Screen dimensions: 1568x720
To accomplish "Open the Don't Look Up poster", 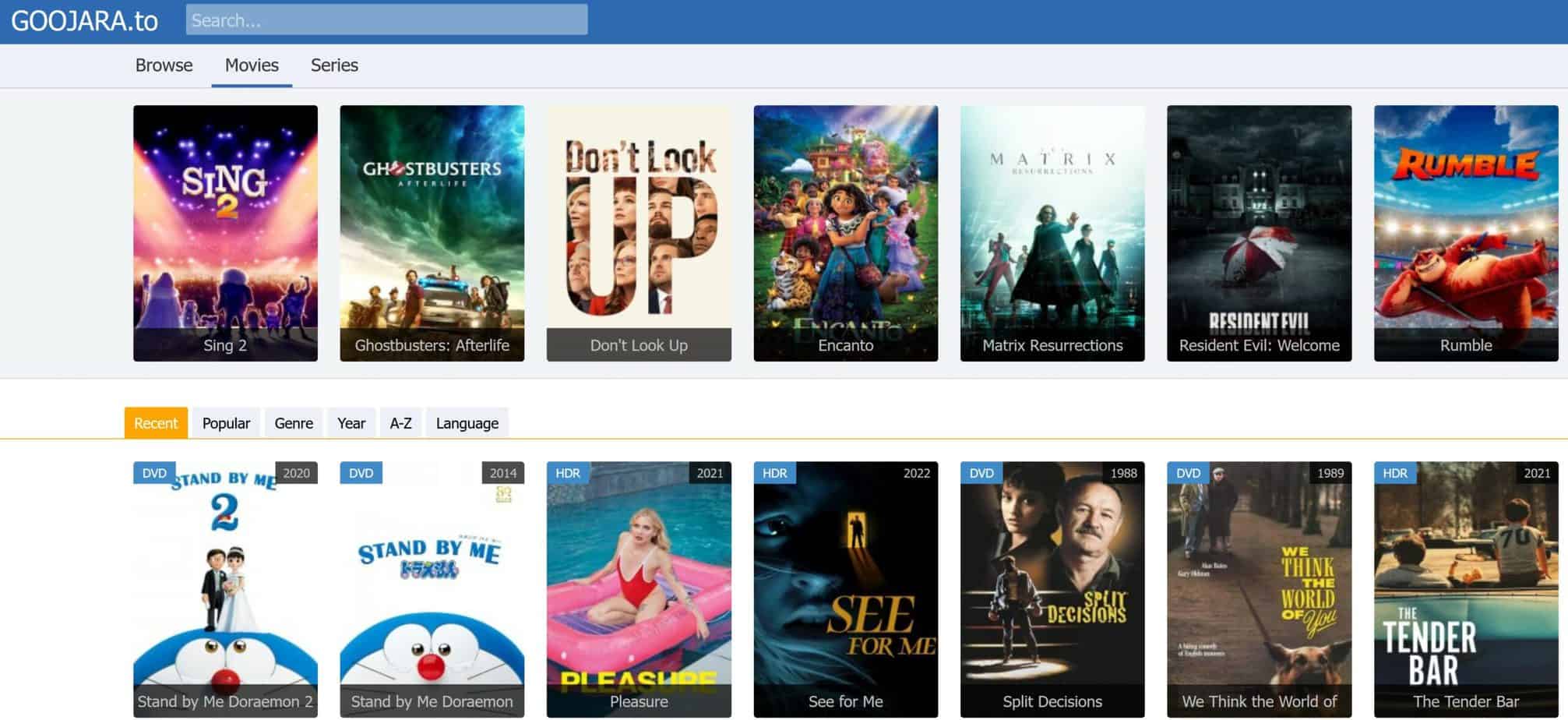I will click(x=639, y=233).
